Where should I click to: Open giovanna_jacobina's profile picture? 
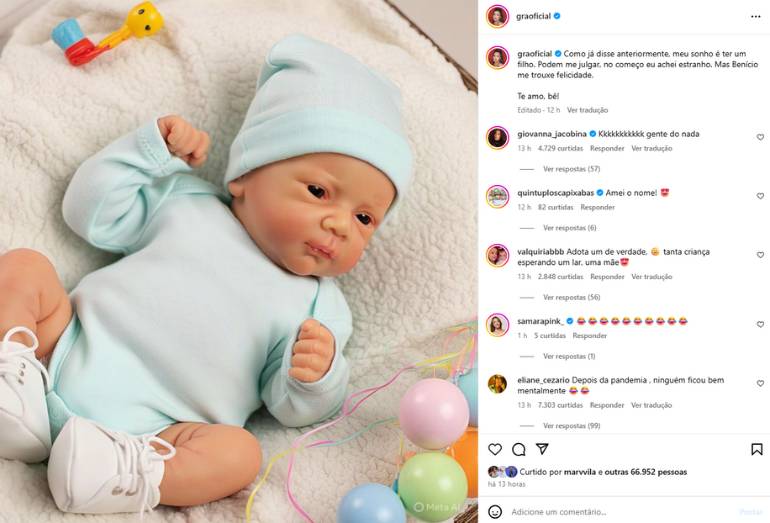tap(497, 138)
